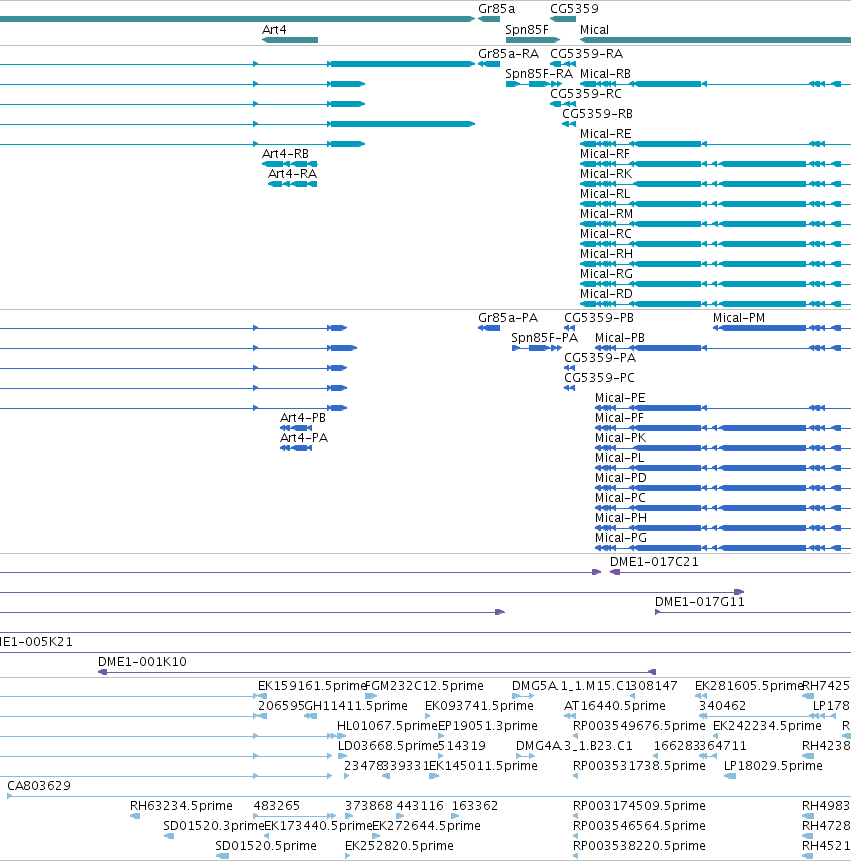Select the Mical-RD transcript label
This screenshot has height=861, width=851.
tap(606, 294)
